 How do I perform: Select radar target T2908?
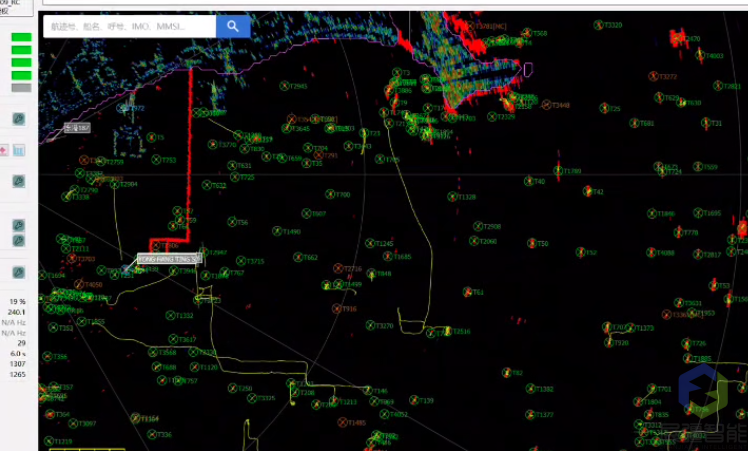click(x=478, y=226)
